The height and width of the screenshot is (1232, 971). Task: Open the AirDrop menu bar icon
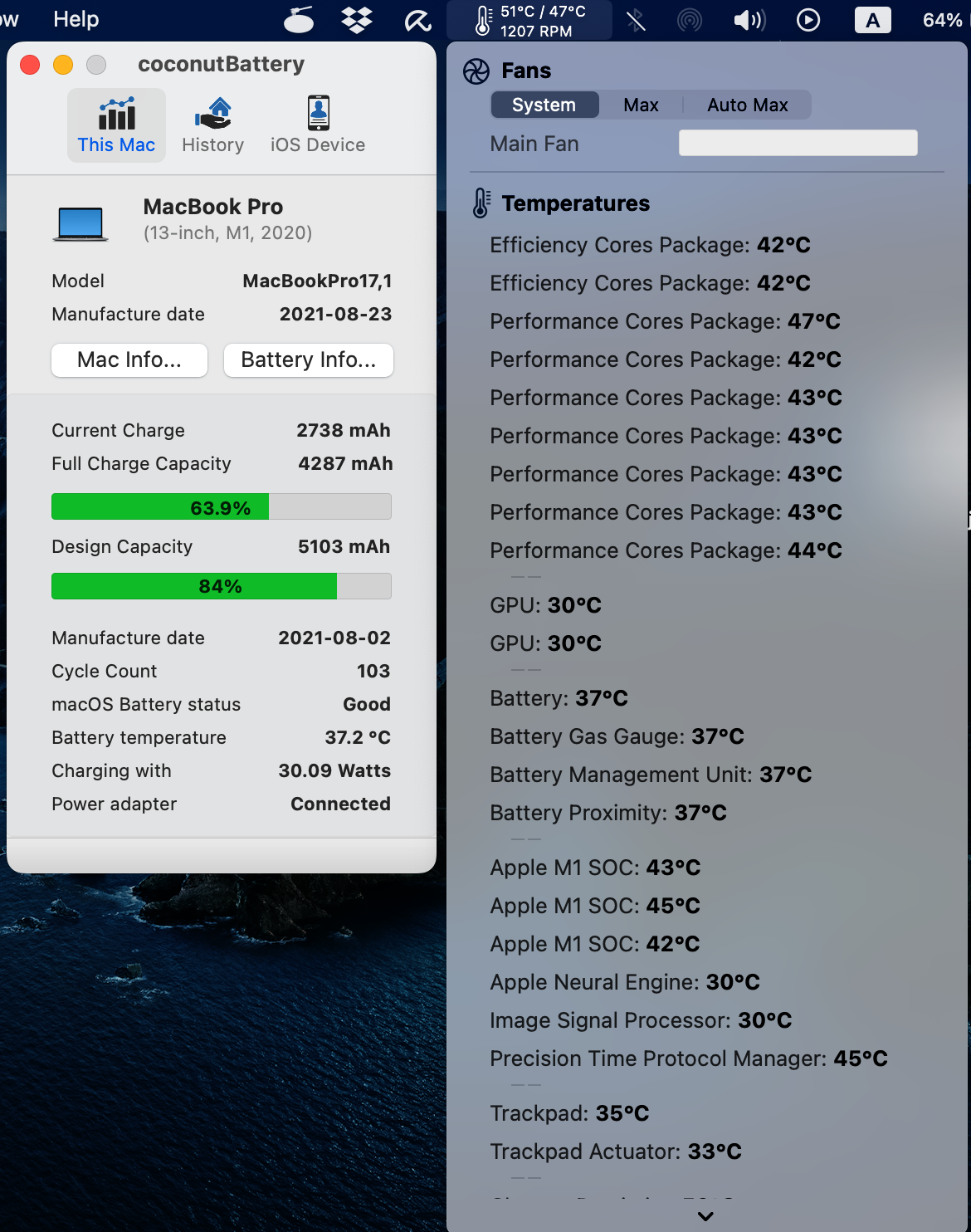click(690, 20)
